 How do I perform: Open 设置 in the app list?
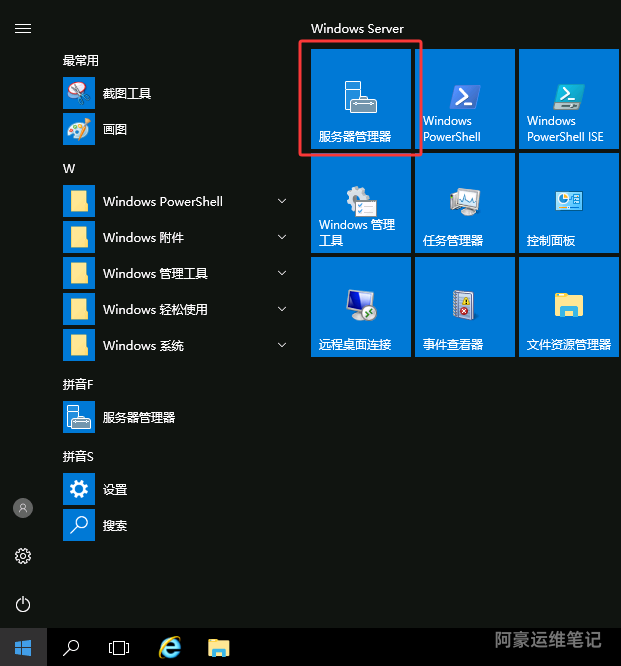coord(177,489)
